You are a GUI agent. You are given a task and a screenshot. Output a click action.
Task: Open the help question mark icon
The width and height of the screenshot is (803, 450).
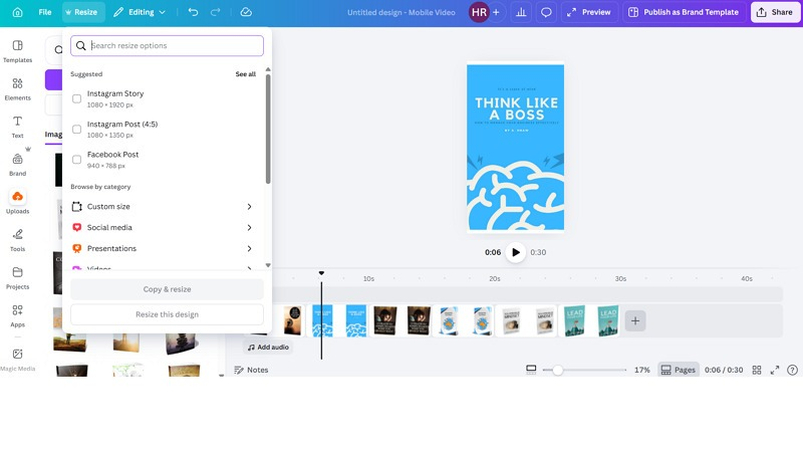point(792,370)
